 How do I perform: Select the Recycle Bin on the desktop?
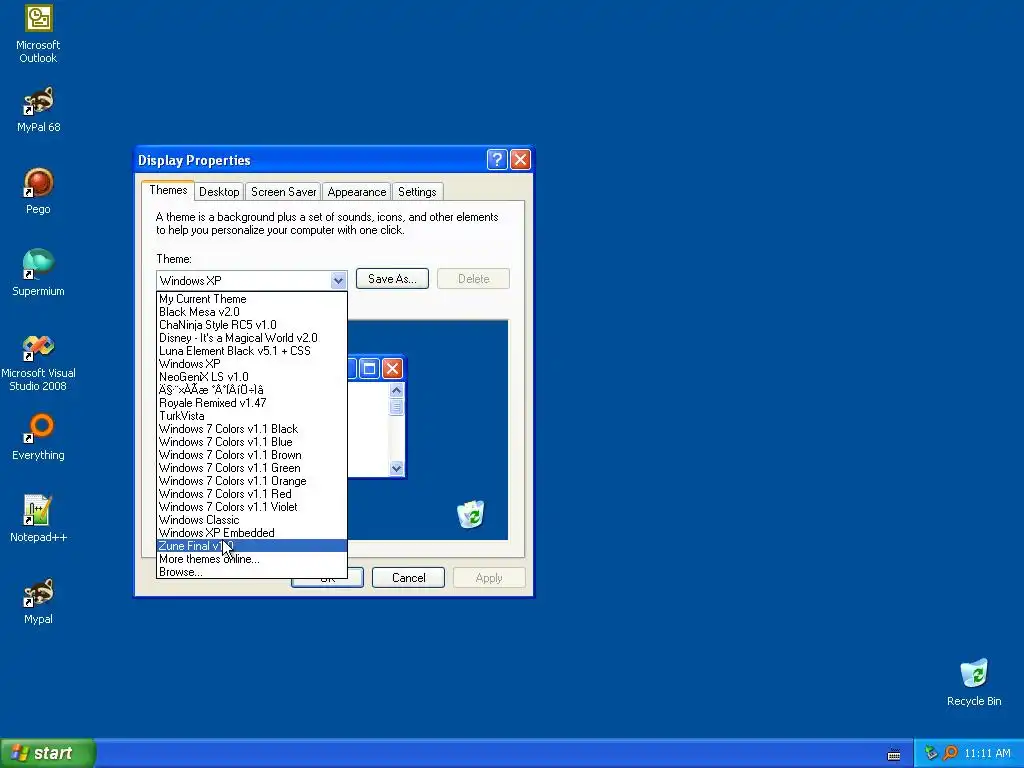(974, 683)
